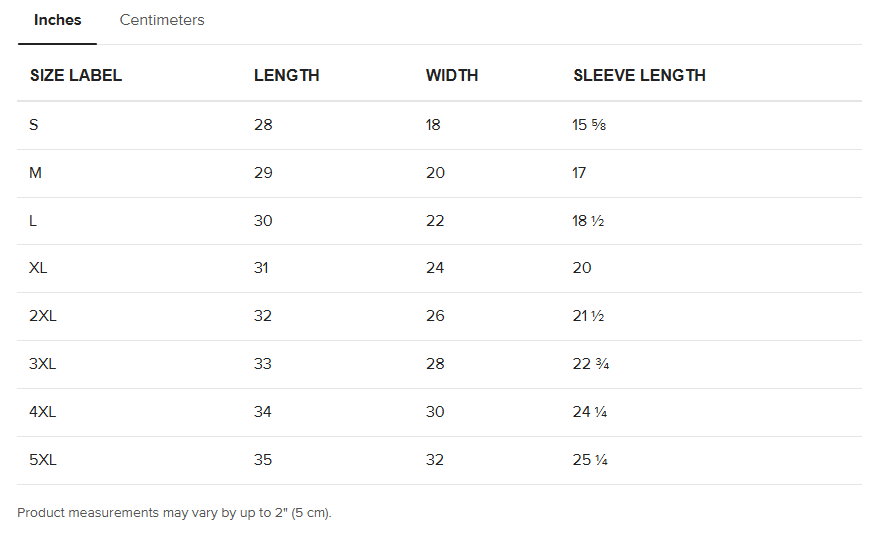Click the 5XL size label cell
The height and width of the screenshot is (549, 882).
pos(43,460)
